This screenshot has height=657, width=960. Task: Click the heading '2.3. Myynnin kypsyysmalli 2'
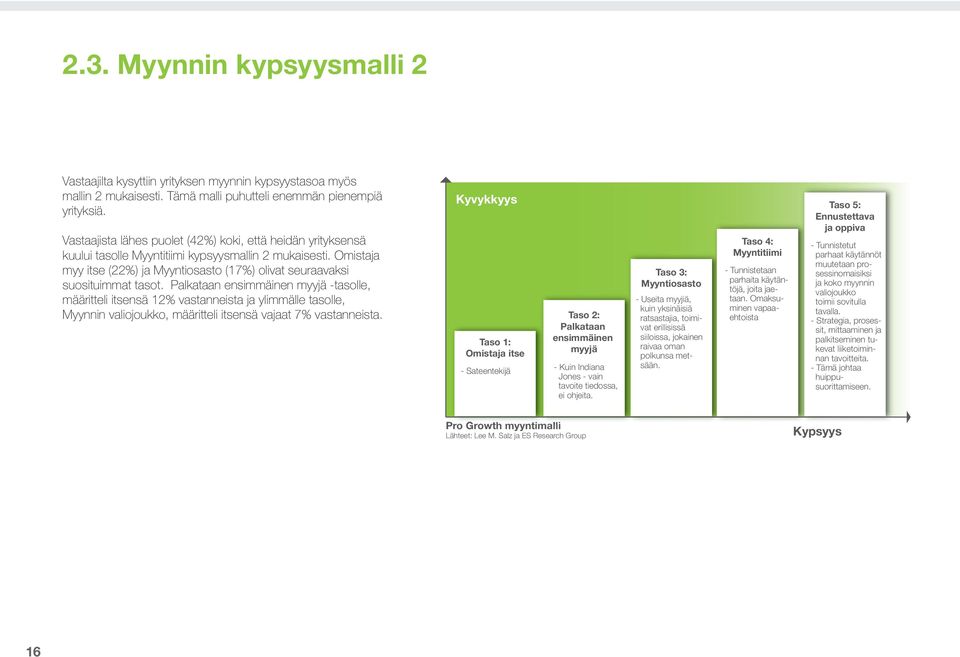pos(244,65)
